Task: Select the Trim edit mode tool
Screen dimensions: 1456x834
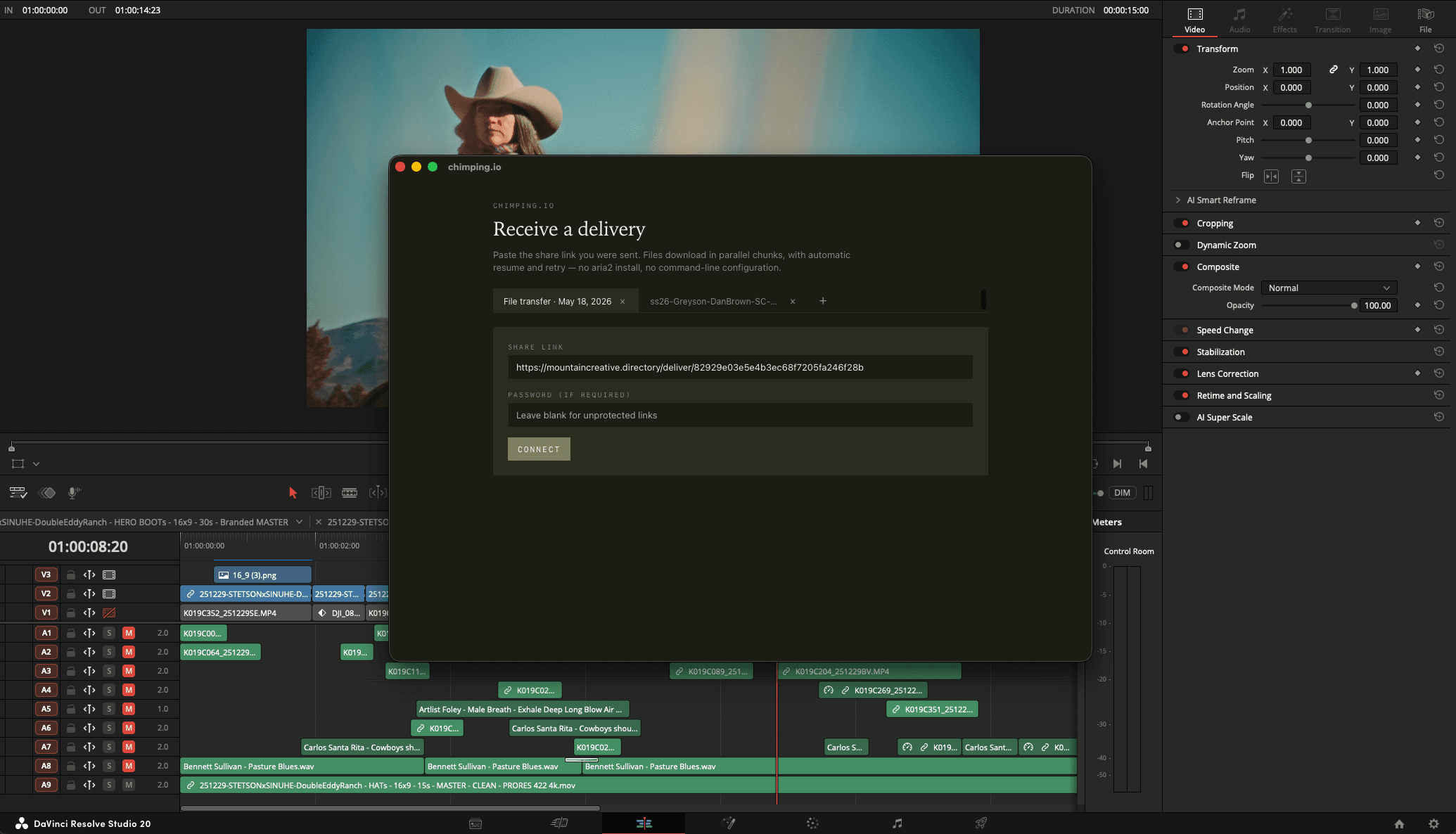Action: pos(321,493)
